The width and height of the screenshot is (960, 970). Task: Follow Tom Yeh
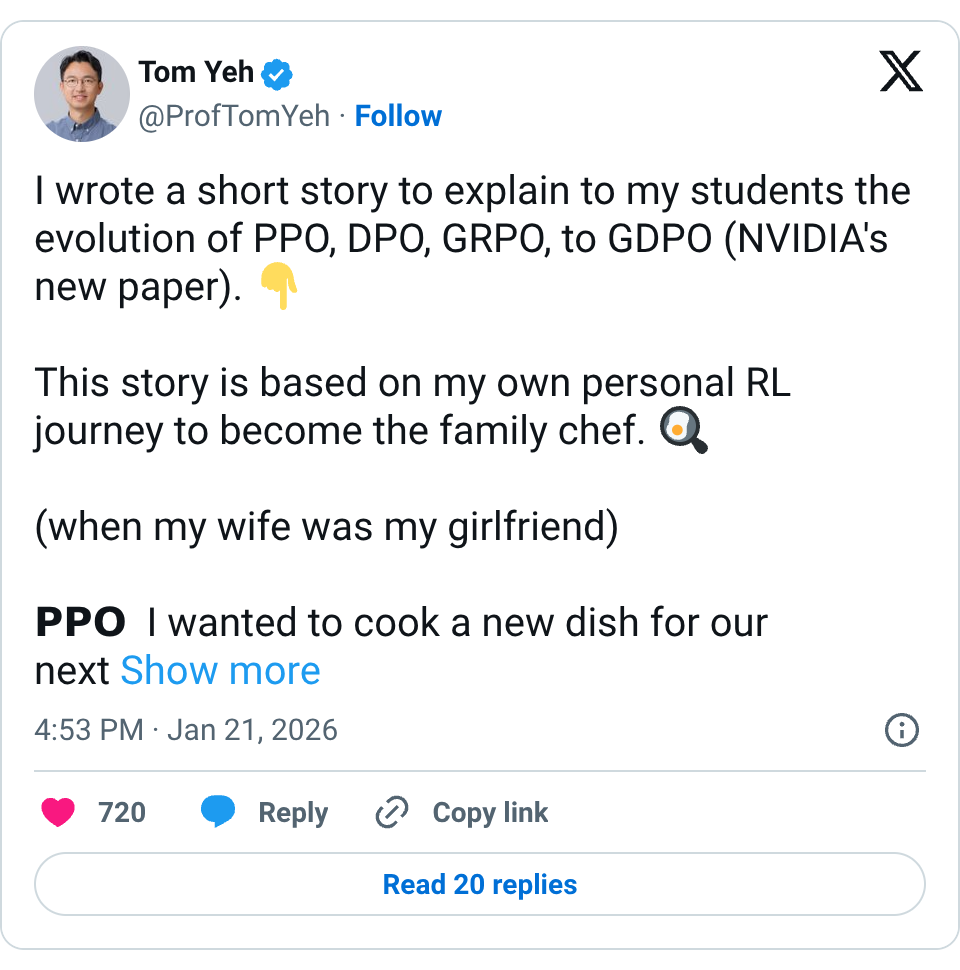(398, 116)
